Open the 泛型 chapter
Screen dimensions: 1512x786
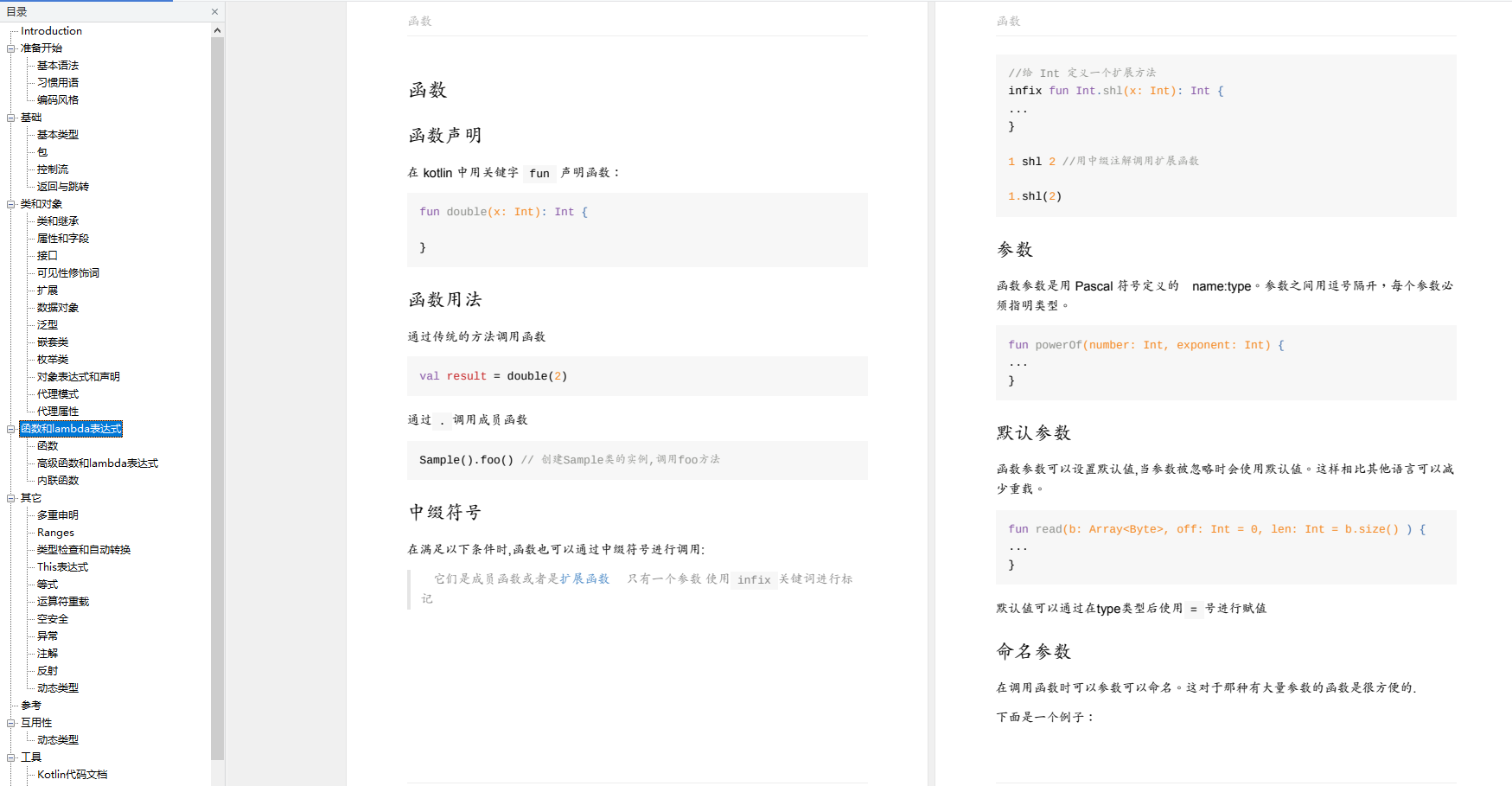tap(48, 325)
